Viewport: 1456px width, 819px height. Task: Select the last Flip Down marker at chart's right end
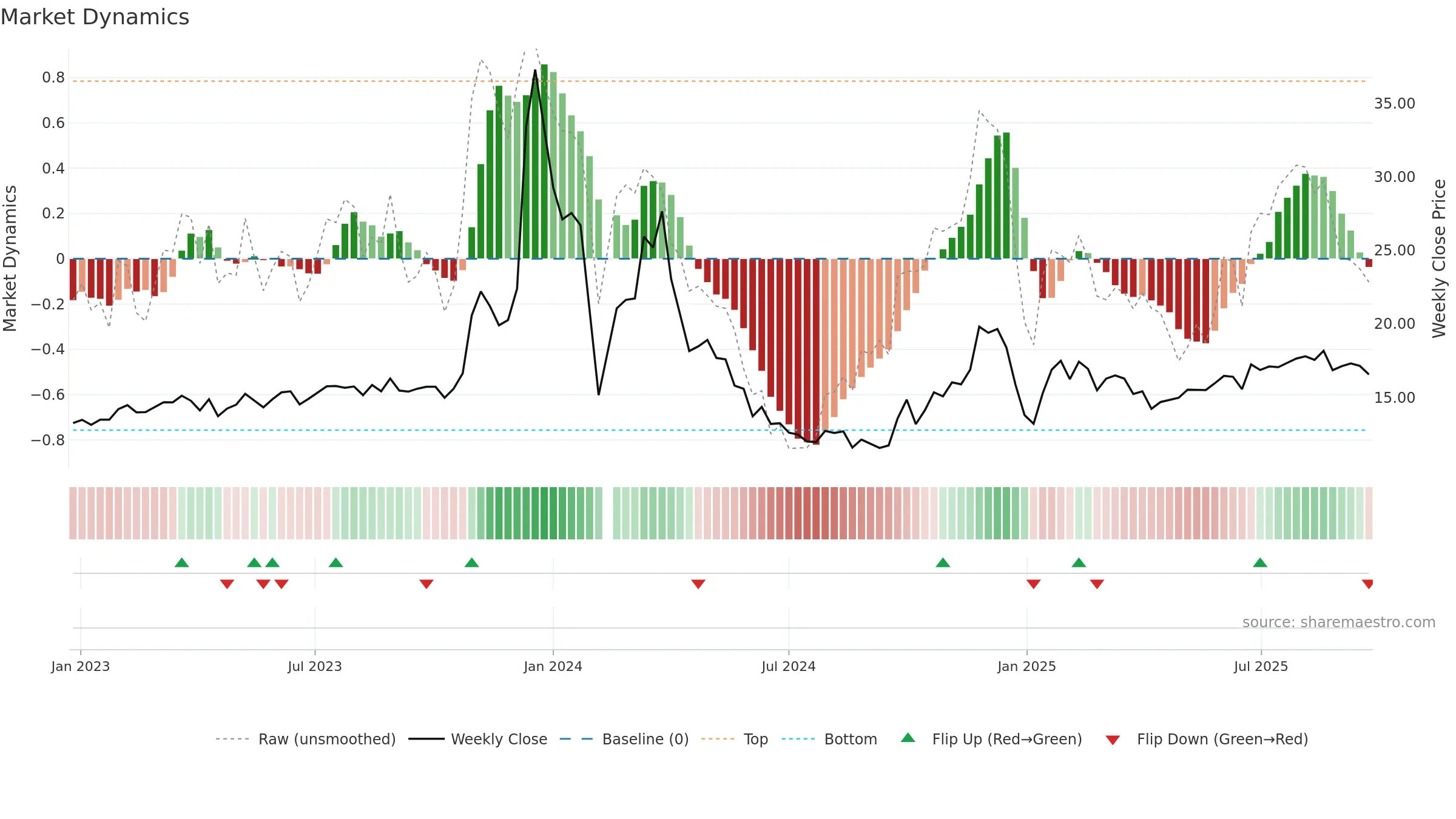[x=1367, y=584]
